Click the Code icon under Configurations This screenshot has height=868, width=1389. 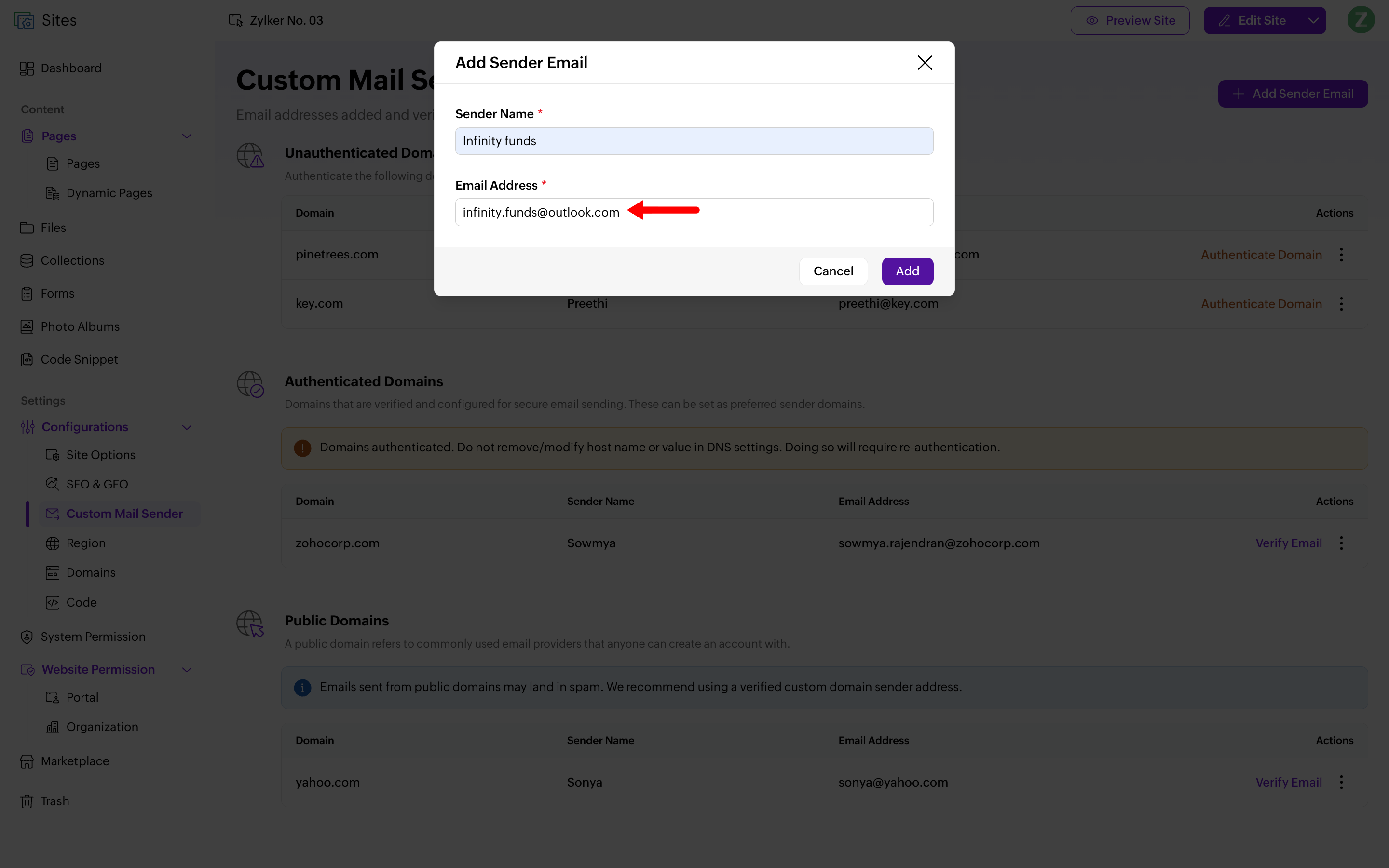click(53, 602)
